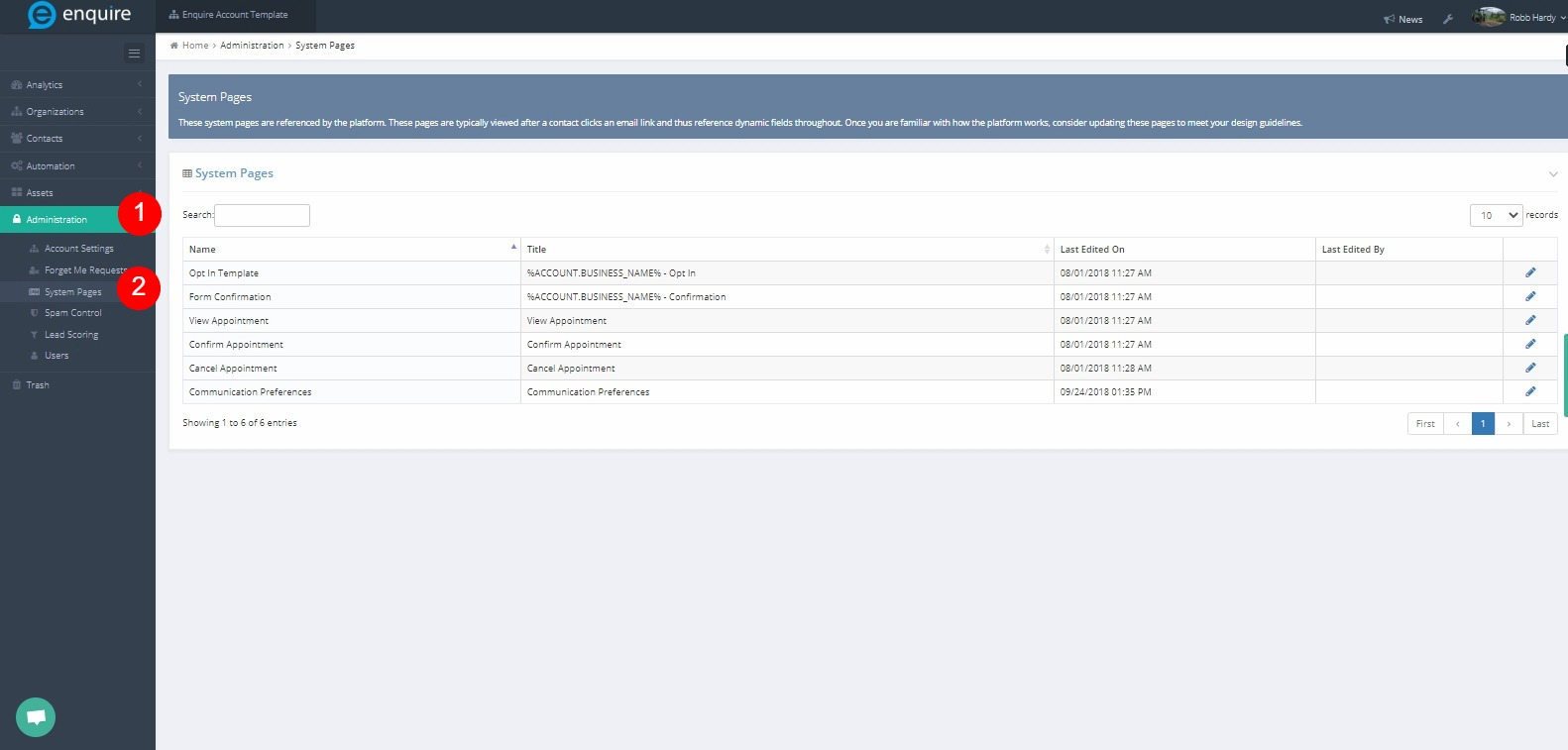Click inside the Search input field

262,215
